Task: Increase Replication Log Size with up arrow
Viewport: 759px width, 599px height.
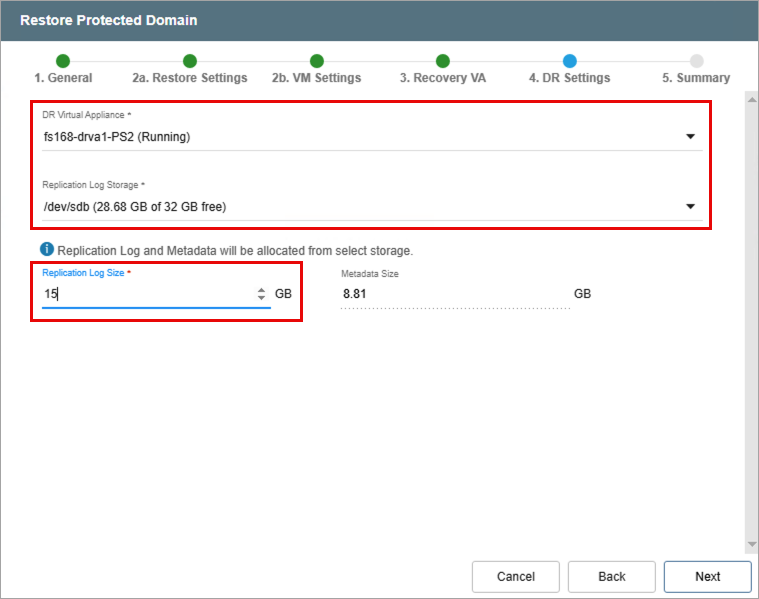Action: click(x=262, y=290)
